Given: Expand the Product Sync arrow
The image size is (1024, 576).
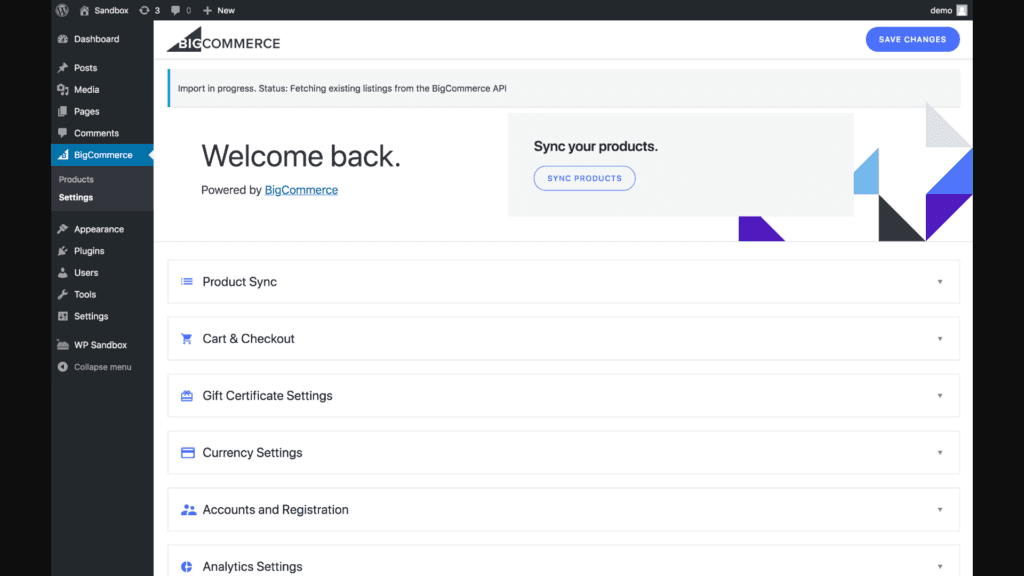Looking at the screenshot, I should (x=940, y=282).
